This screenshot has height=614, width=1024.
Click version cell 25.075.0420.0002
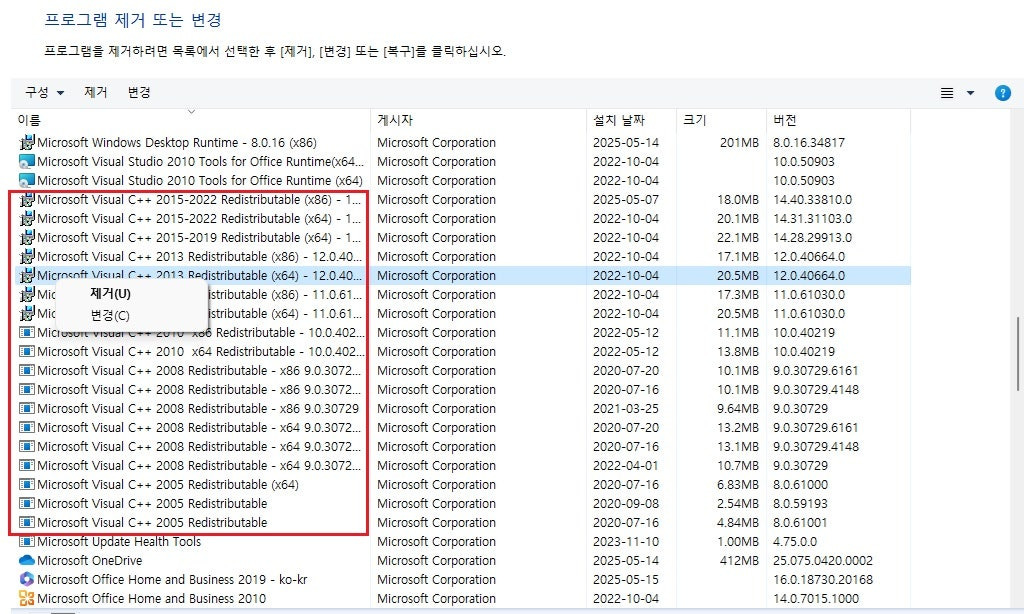823,560
